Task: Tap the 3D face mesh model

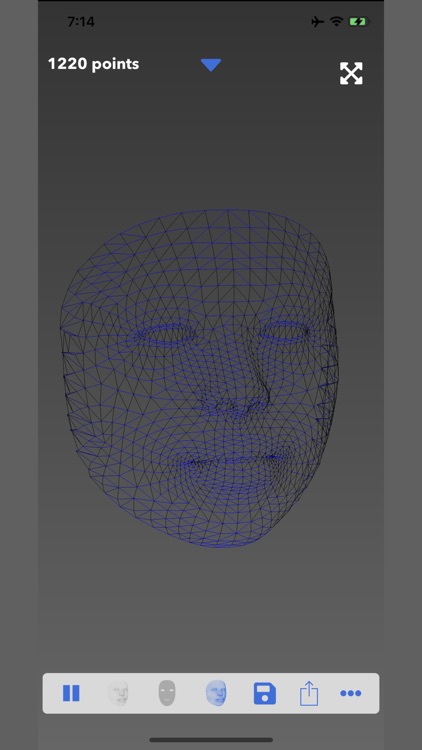Action: point(200,378)
